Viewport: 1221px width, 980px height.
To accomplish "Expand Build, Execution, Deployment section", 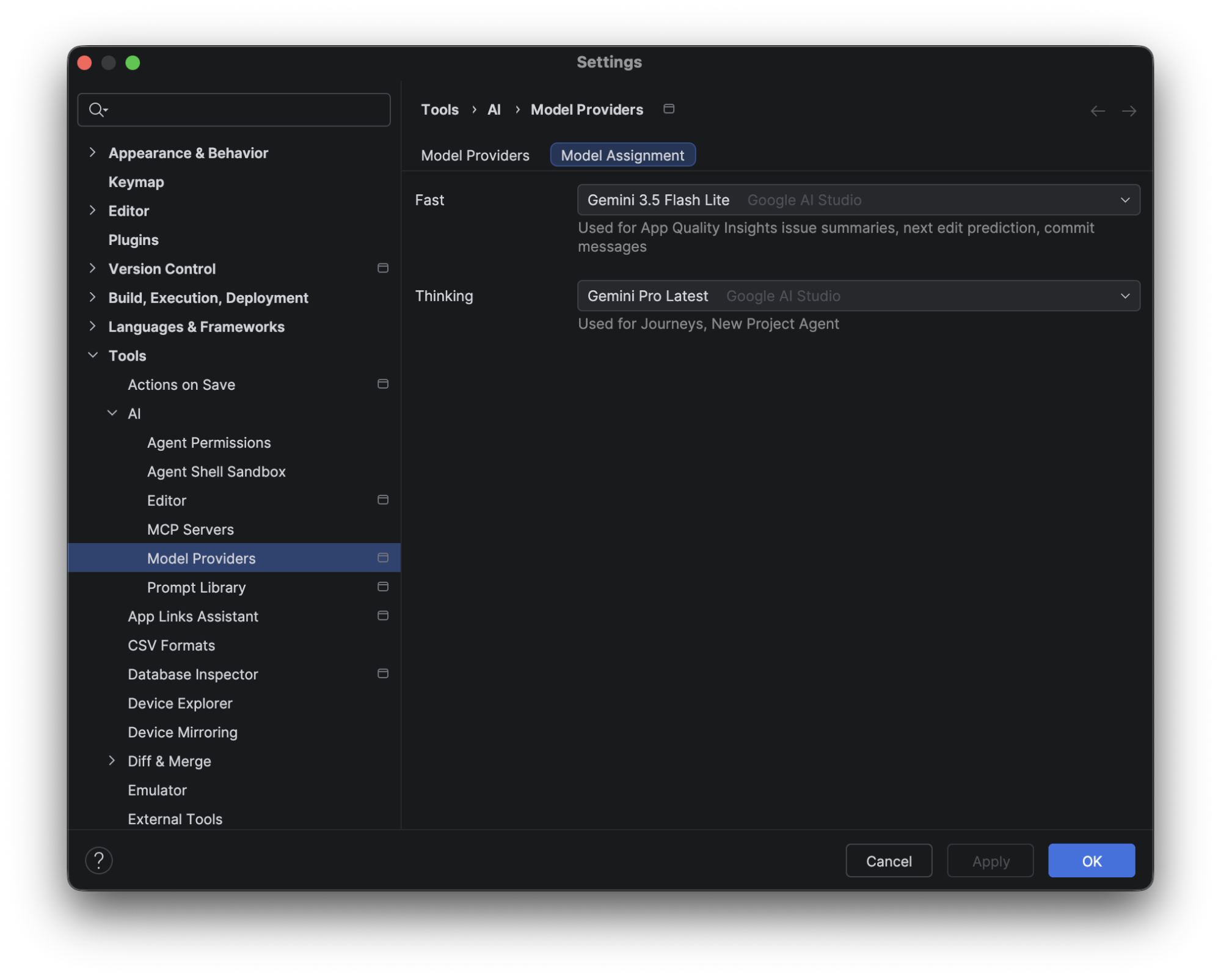I will (x=92, y=297).
